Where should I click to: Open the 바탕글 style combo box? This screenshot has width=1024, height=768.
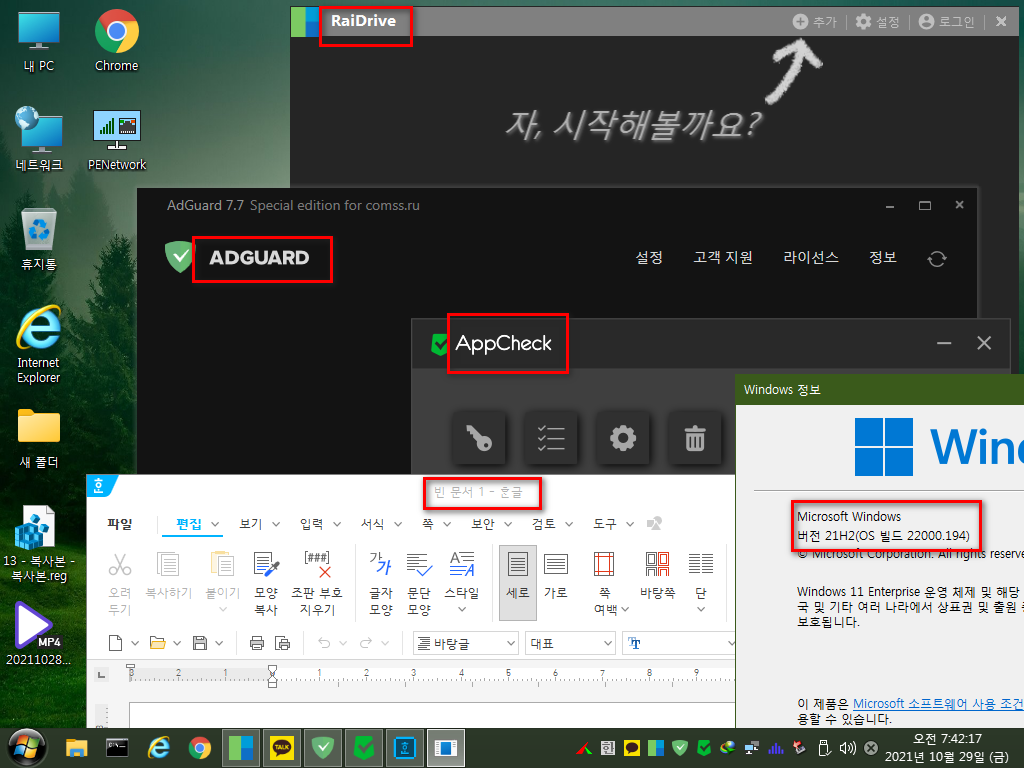466,643
